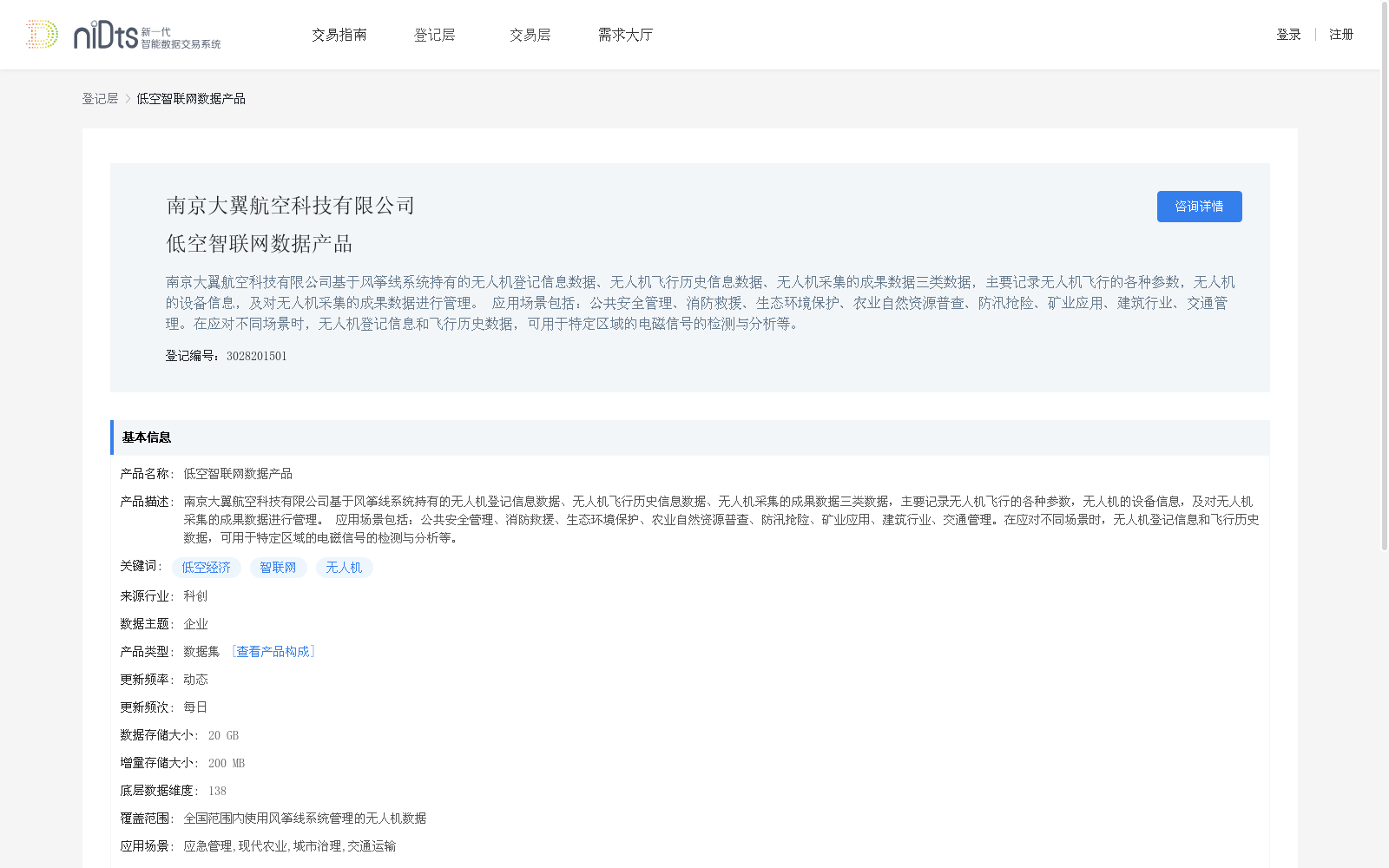Screen dimensions: 1389x868
Task: Click product type value 数据集
Action: (201, 652)
